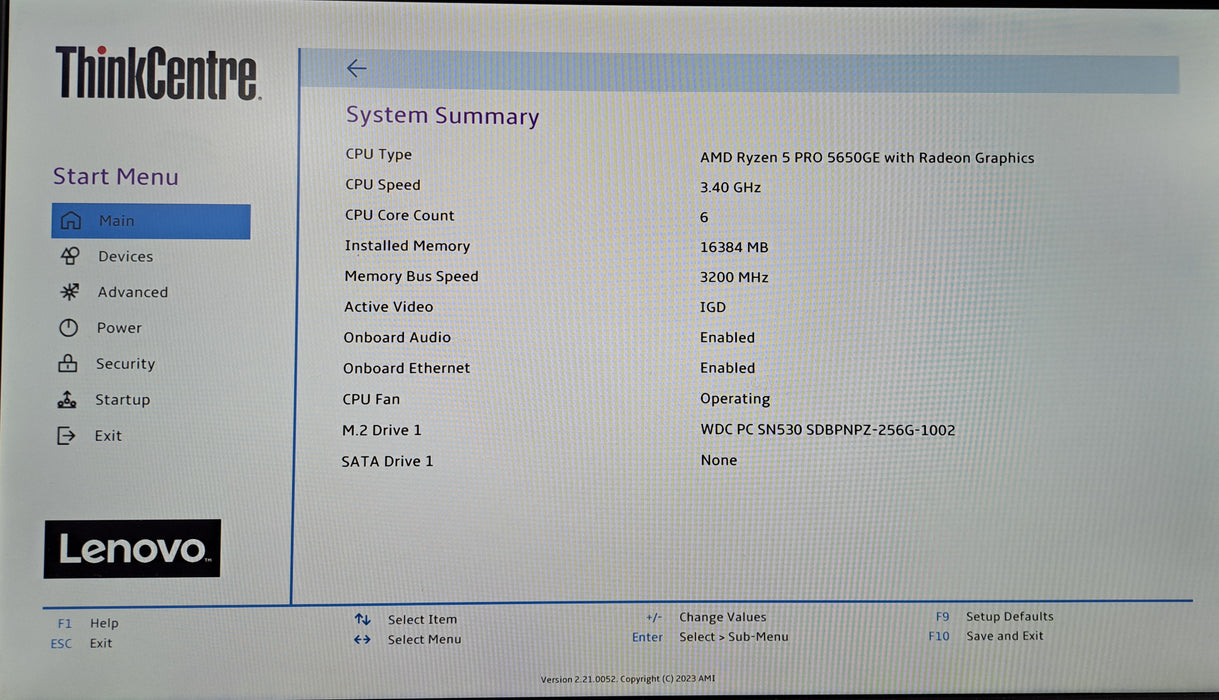This screenshot has width=1219, height=700.
Task: Click the Onboard Audio Enabled value
Action: [x=728, y=338]
